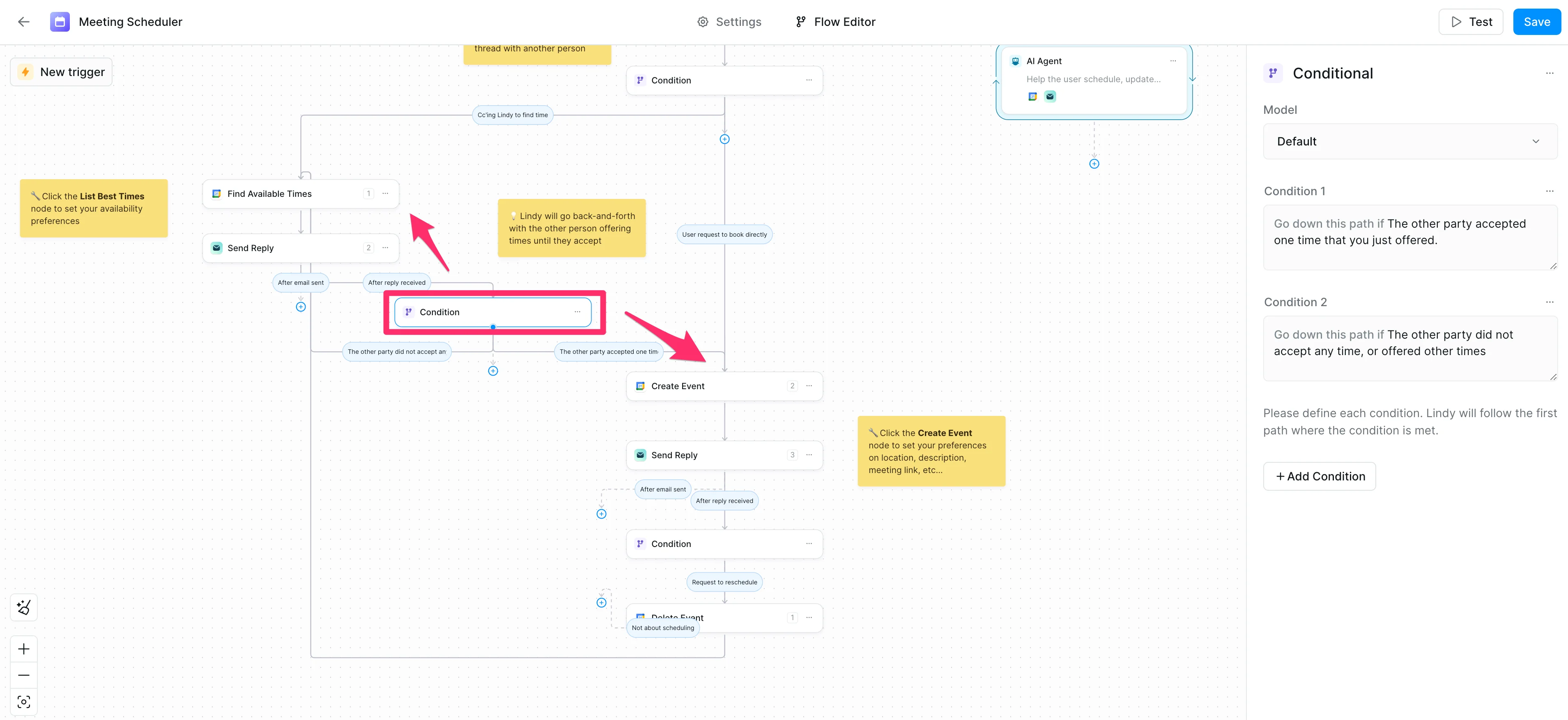Click the Save button

point(1536,22)
